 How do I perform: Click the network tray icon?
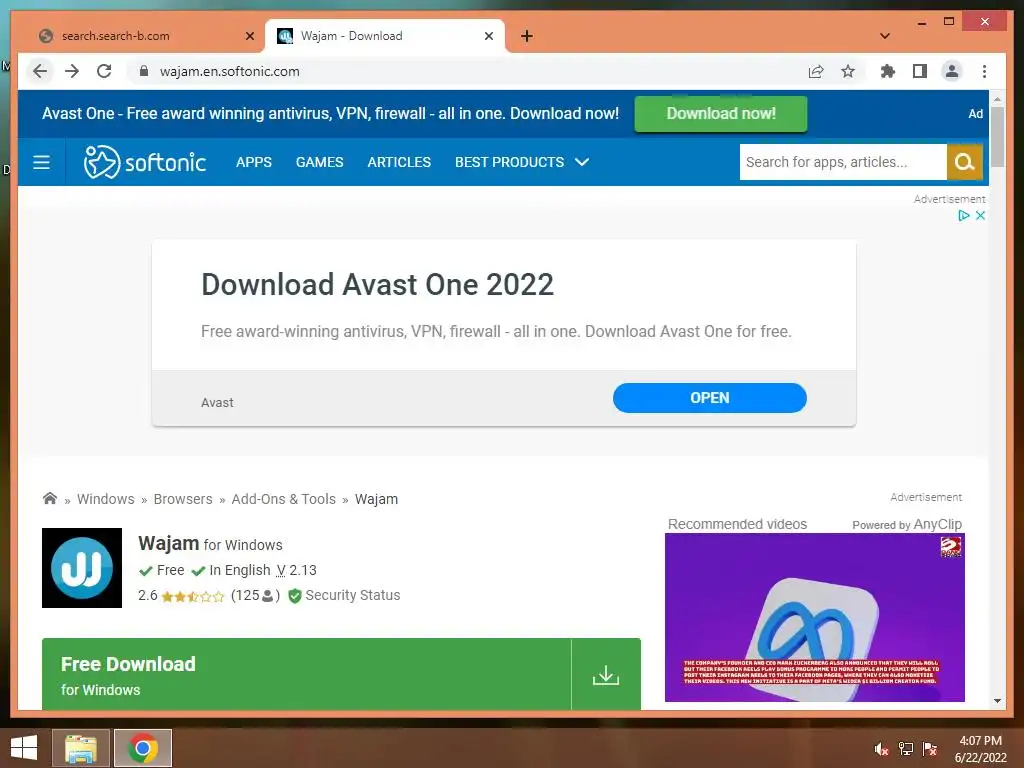pos(906,749)
